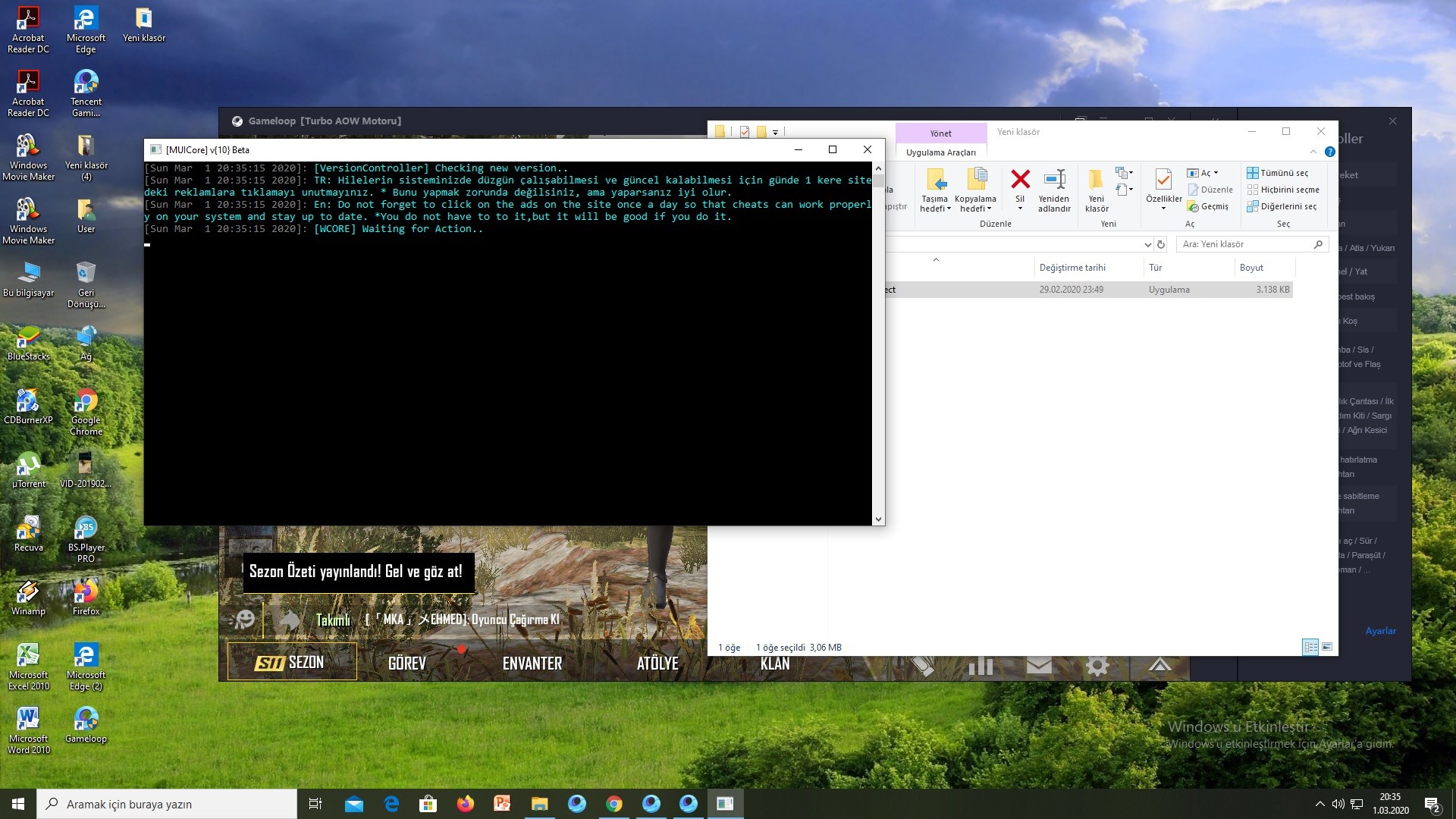The width and height of the screenshot is (1456, 819).
Task: Open the Explorer address bar history dropdown
Action: [x=1147, y=244]
